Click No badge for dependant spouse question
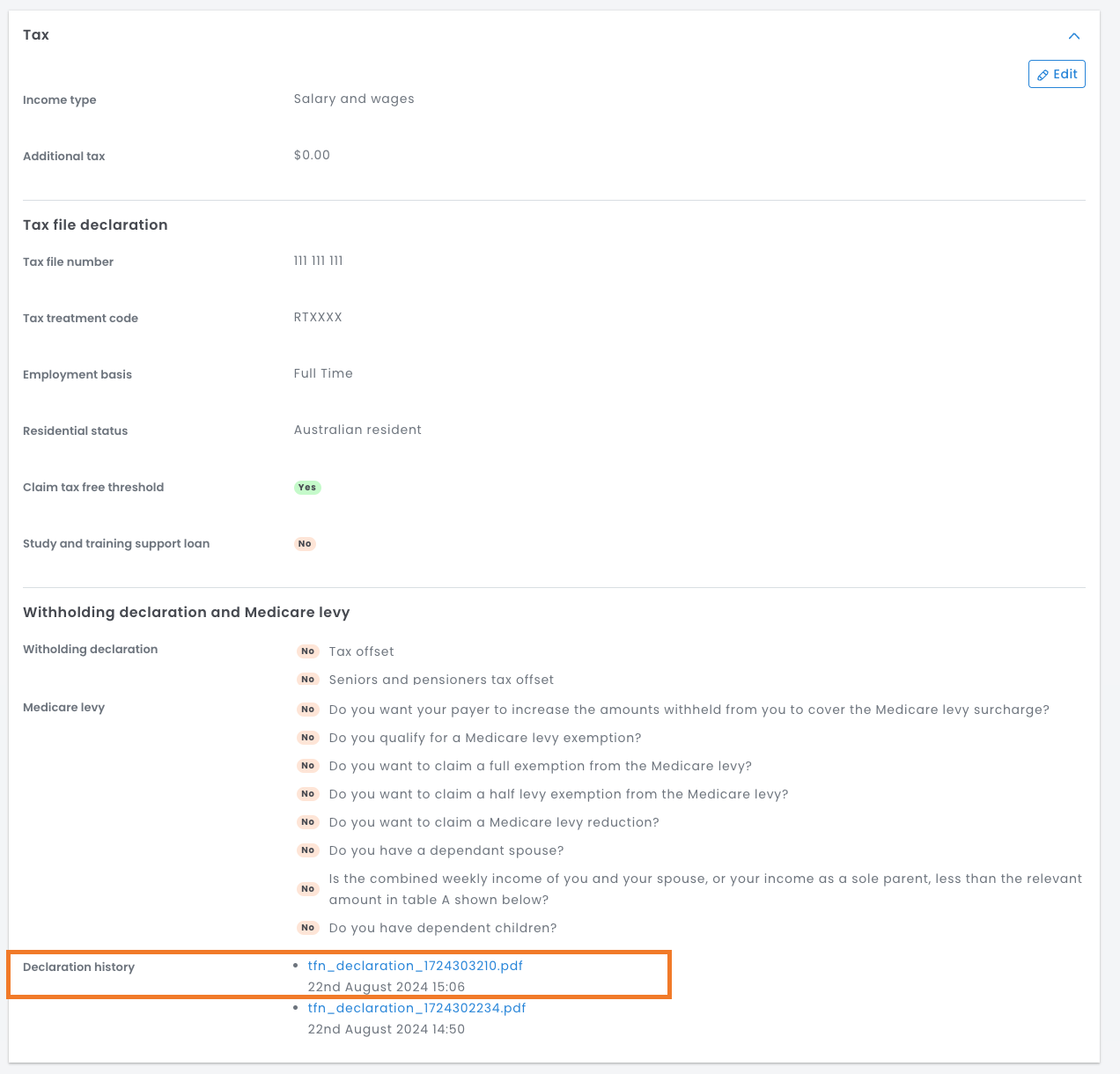This screenshot has width=1120, height=1074. pos(307,850)
